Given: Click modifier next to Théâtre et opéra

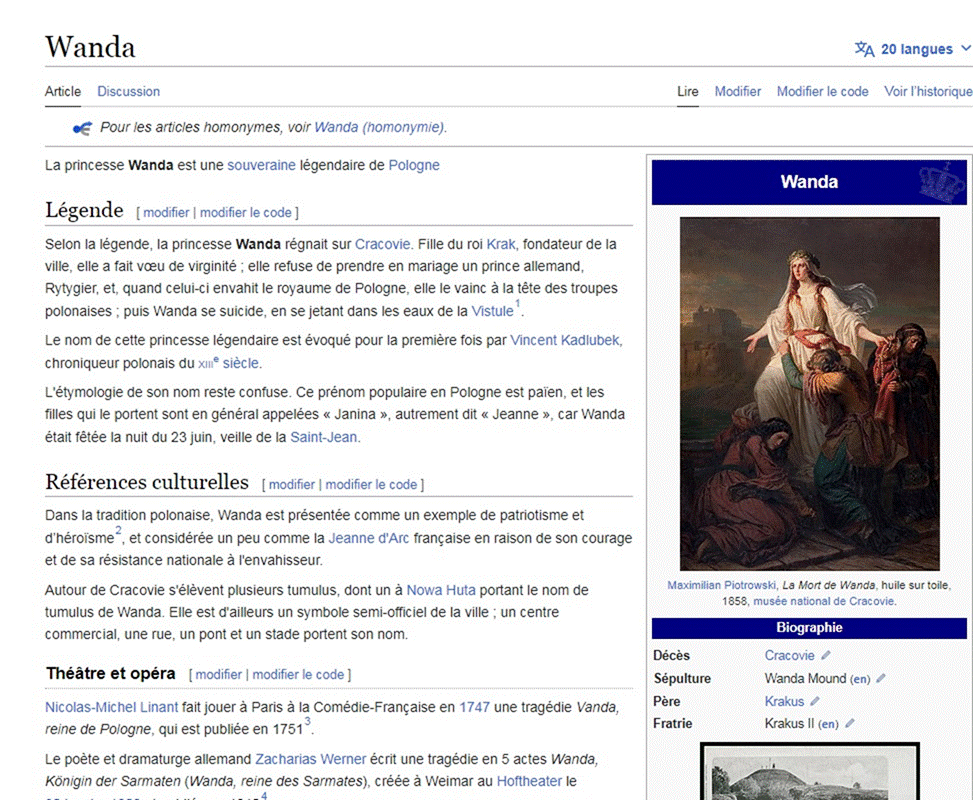Looking at the screenshot, I should [x=218, y=674].
